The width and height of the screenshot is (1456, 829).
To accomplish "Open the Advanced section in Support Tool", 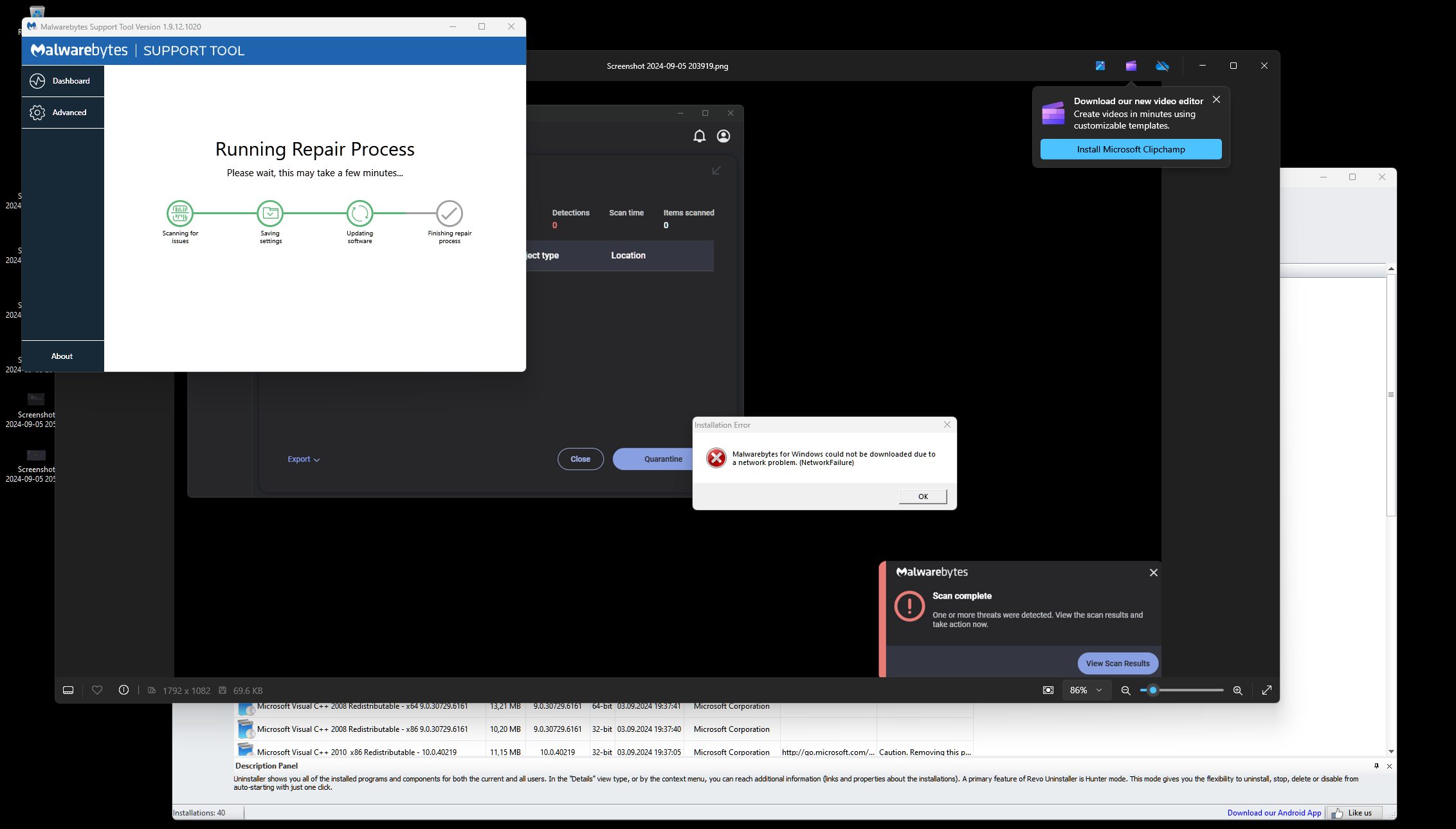I will pos(63,113).
